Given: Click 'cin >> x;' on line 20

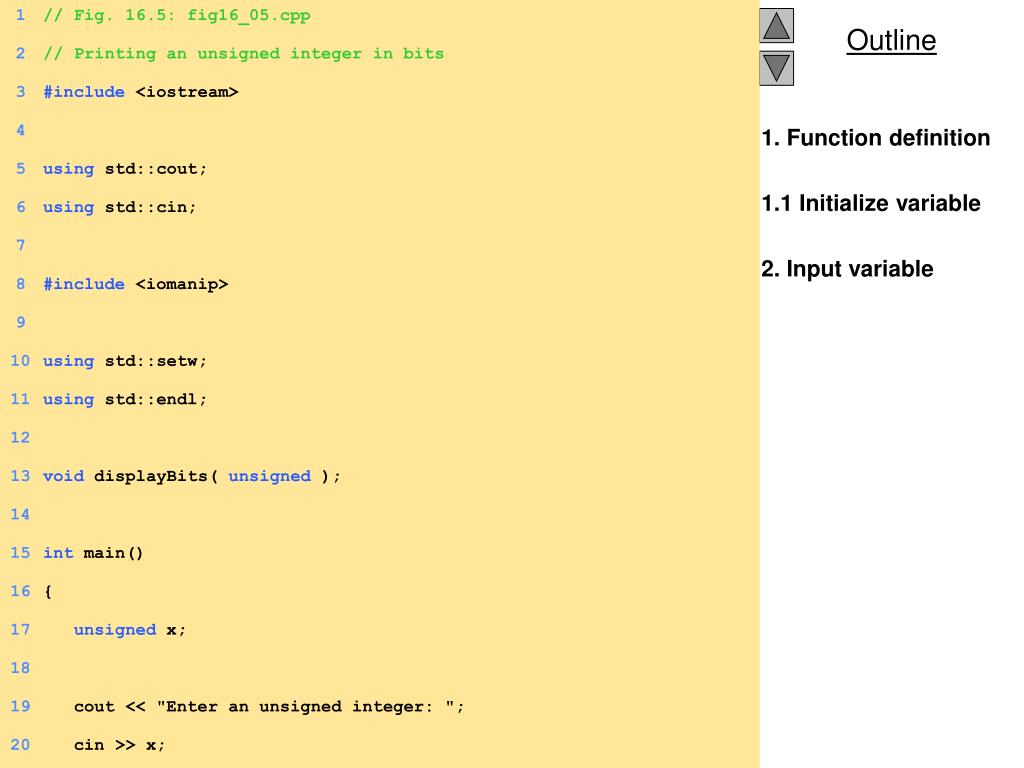Looking at the screenshot, I should coord(120,745).
